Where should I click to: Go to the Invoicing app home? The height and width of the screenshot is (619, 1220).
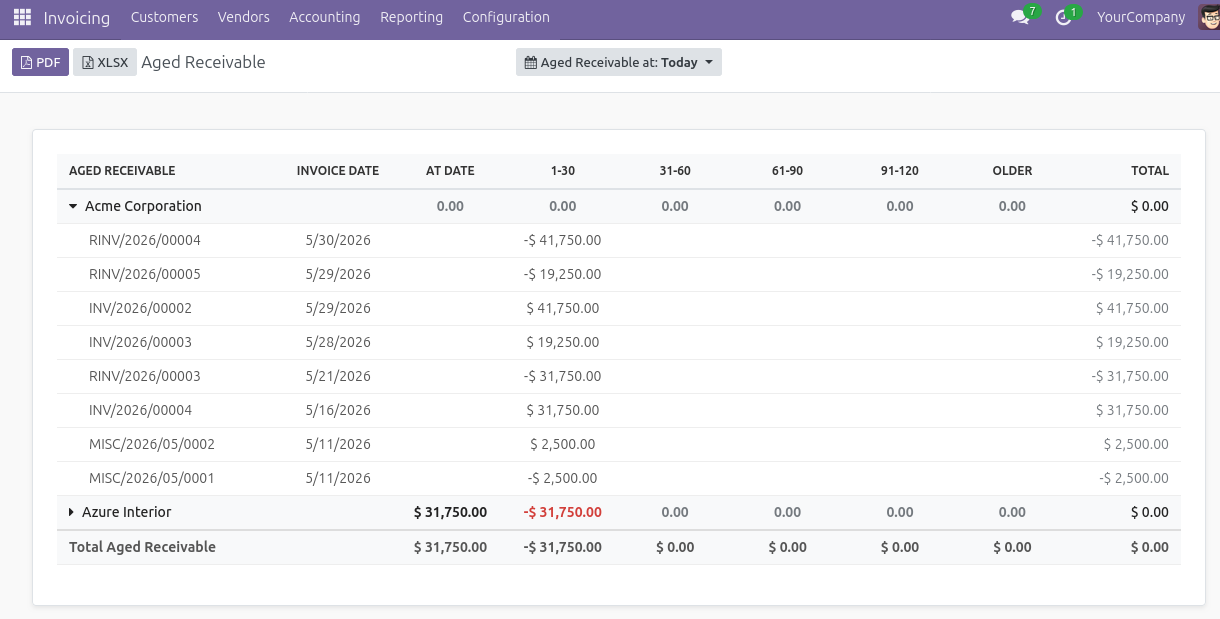click(x=77, y=17)
